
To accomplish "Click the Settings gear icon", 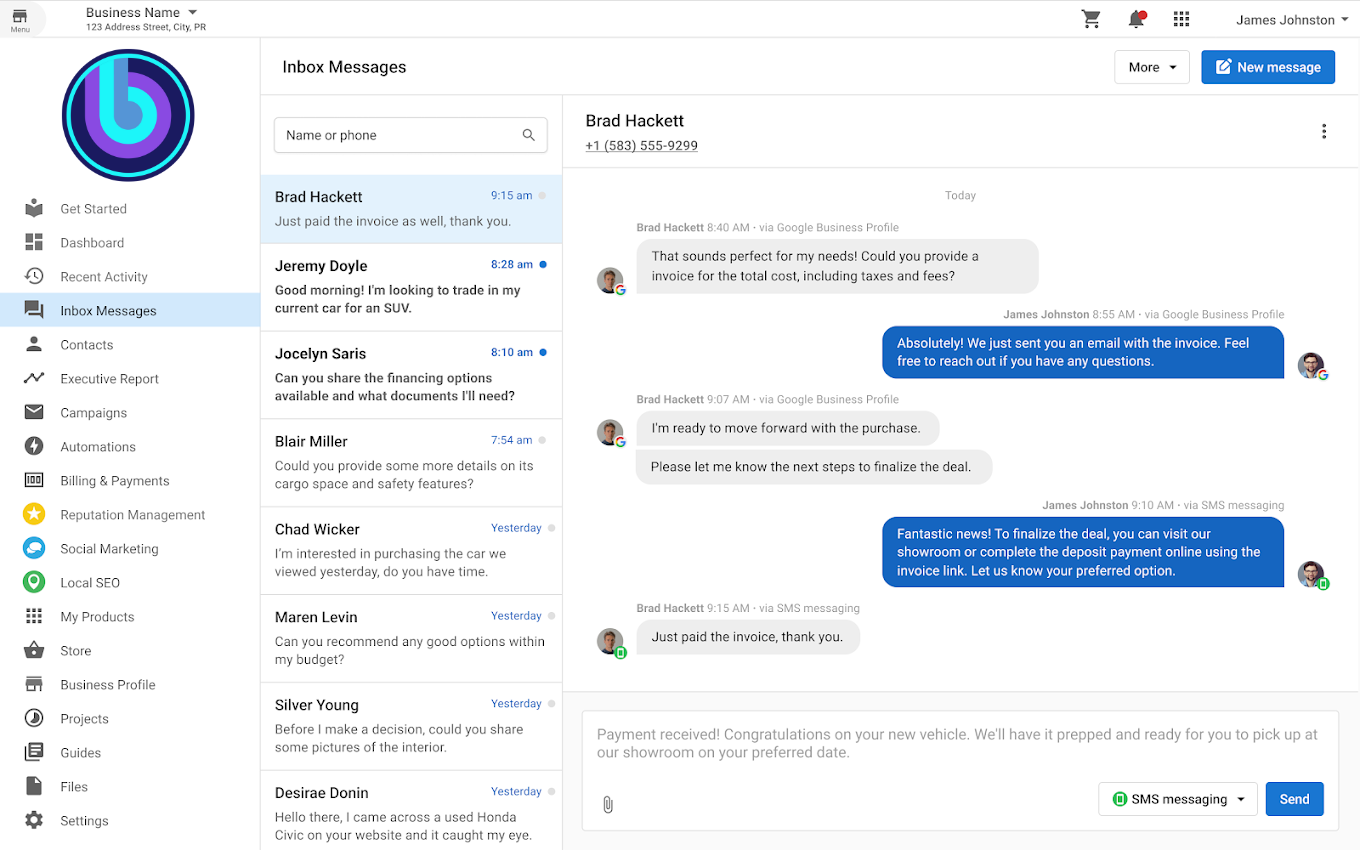I will [34, 821].
